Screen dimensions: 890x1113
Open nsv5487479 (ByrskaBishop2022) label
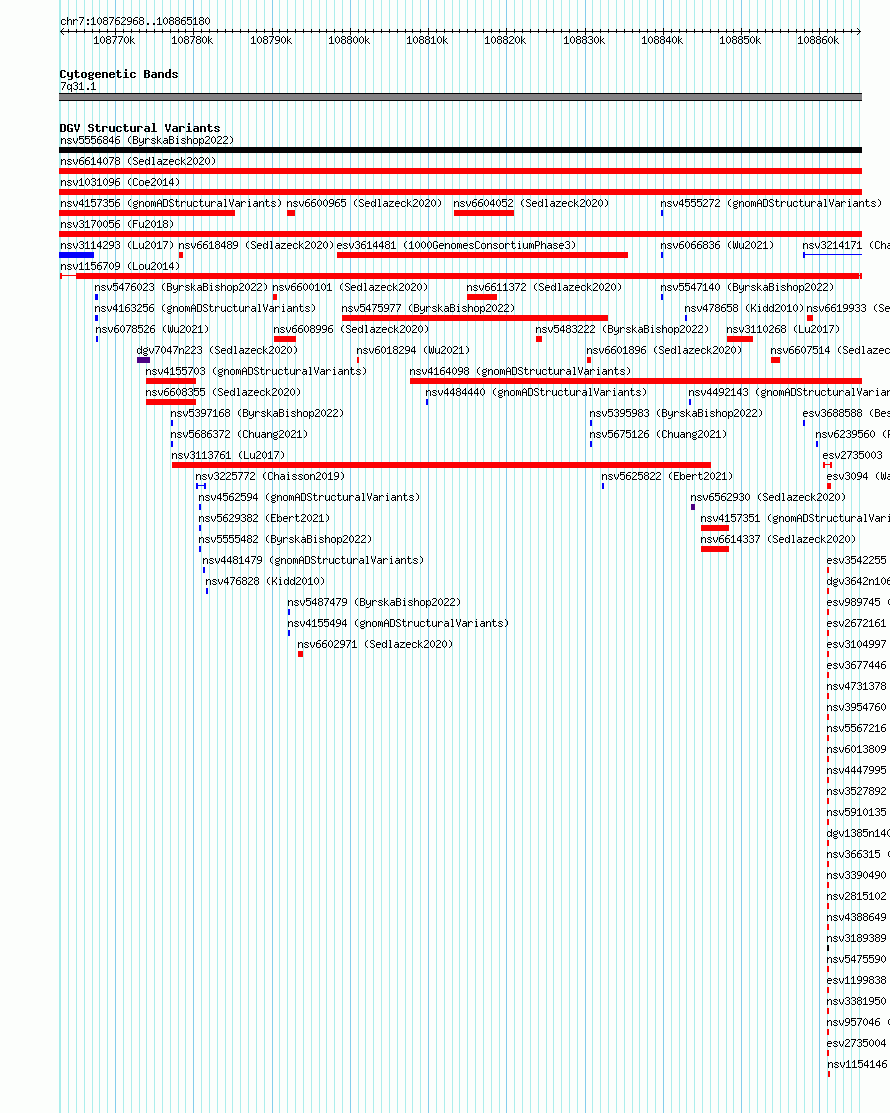pyautogui.click(x=374, y=602)
